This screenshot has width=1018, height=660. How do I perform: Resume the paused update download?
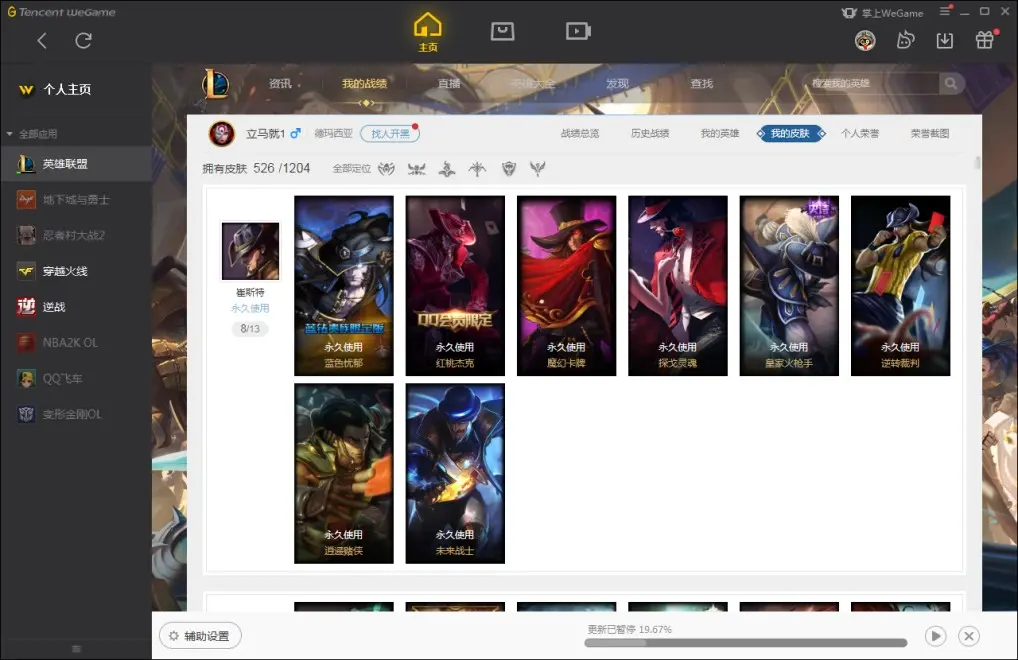coord(935,636)
